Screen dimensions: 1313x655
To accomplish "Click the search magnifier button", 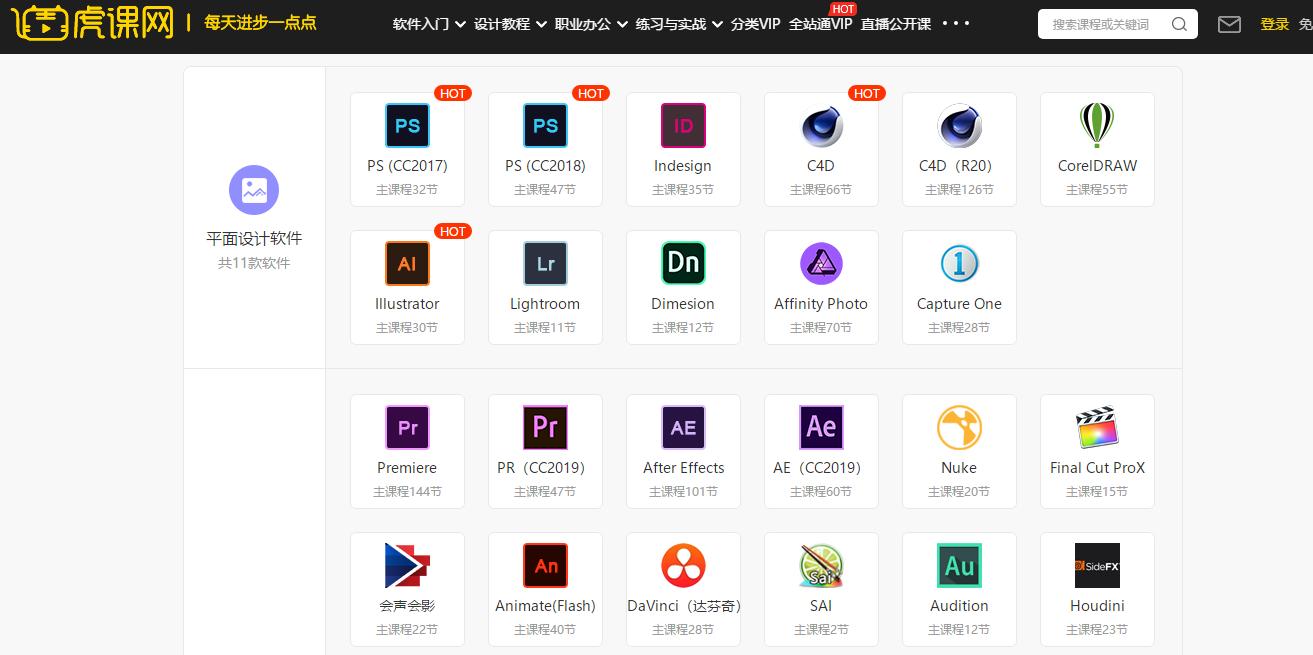I will coord(1179,24).
